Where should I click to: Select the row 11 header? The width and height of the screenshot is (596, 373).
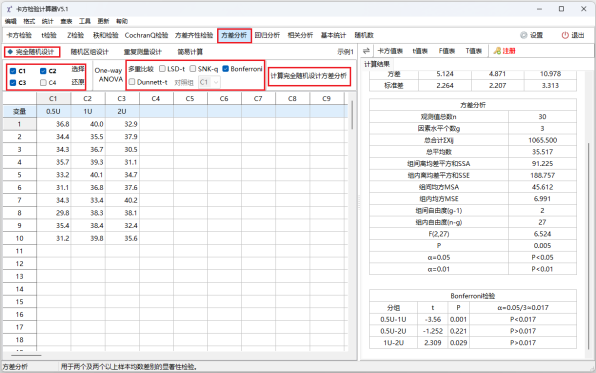click(x=19, y=251)
